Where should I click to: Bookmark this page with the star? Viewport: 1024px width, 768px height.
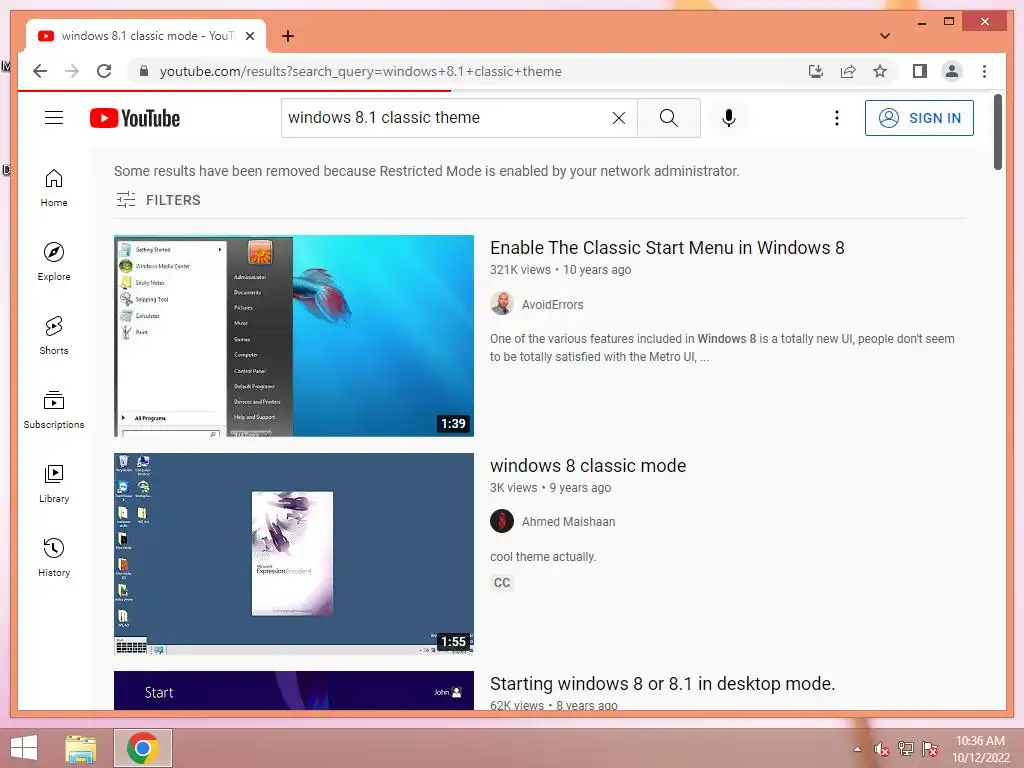pos(880,71)
